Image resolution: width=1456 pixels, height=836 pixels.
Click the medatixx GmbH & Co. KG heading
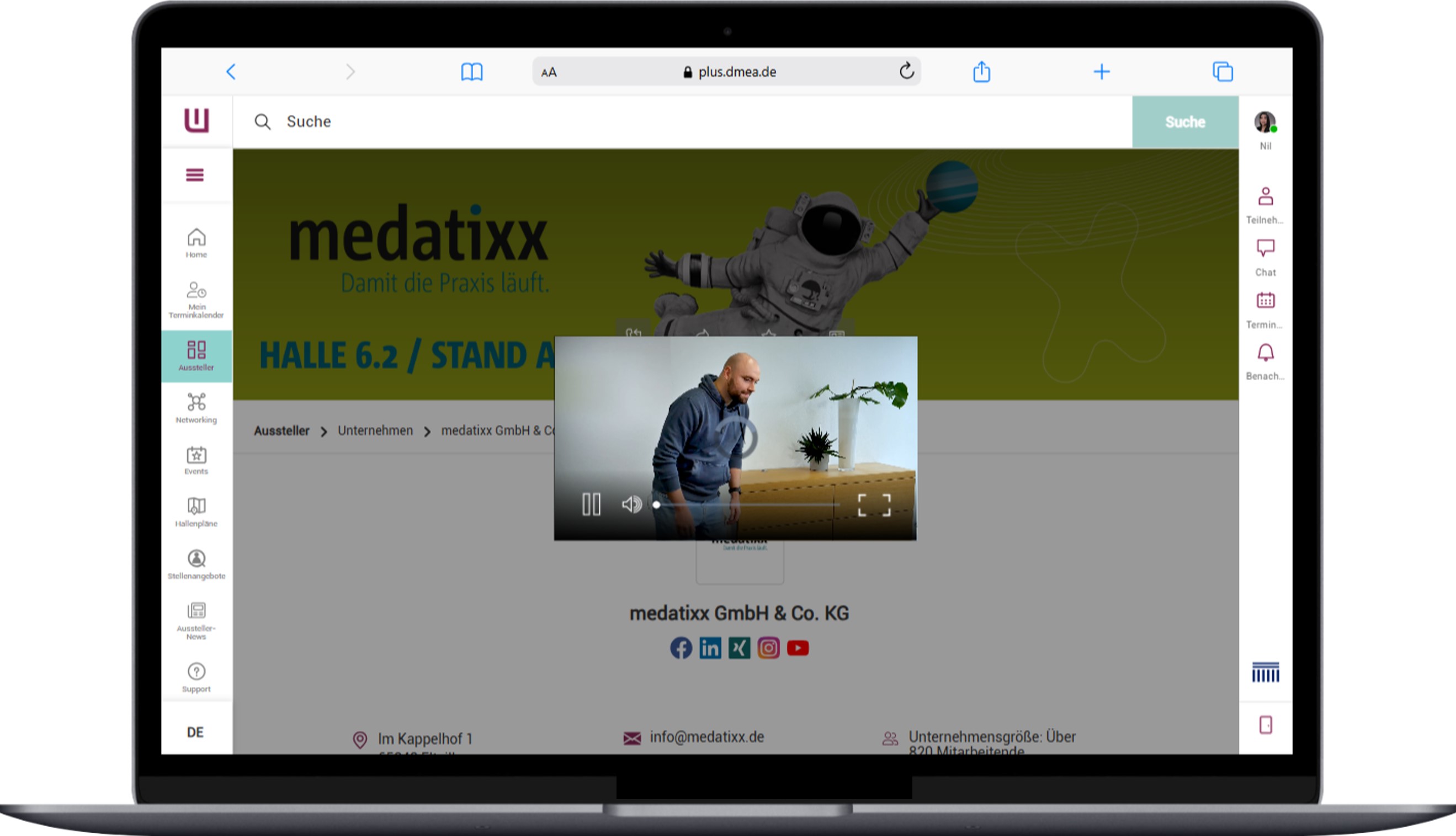tap(740, 613)
